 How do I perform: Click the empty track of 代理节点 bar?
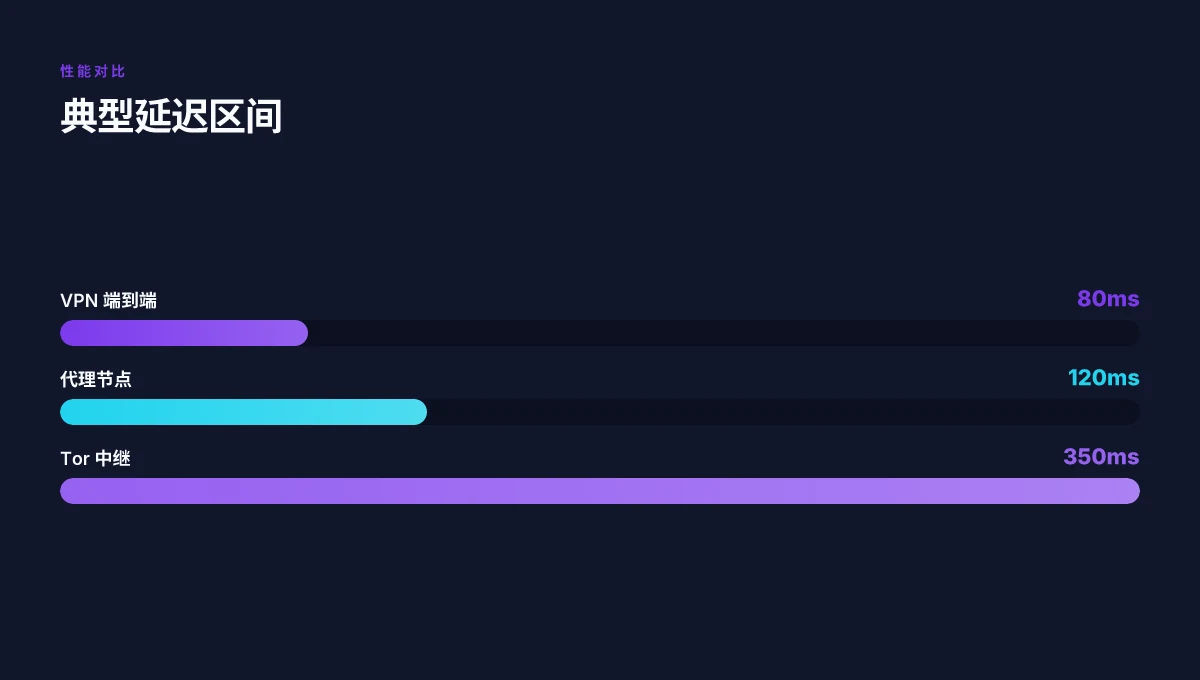[784, 412]
